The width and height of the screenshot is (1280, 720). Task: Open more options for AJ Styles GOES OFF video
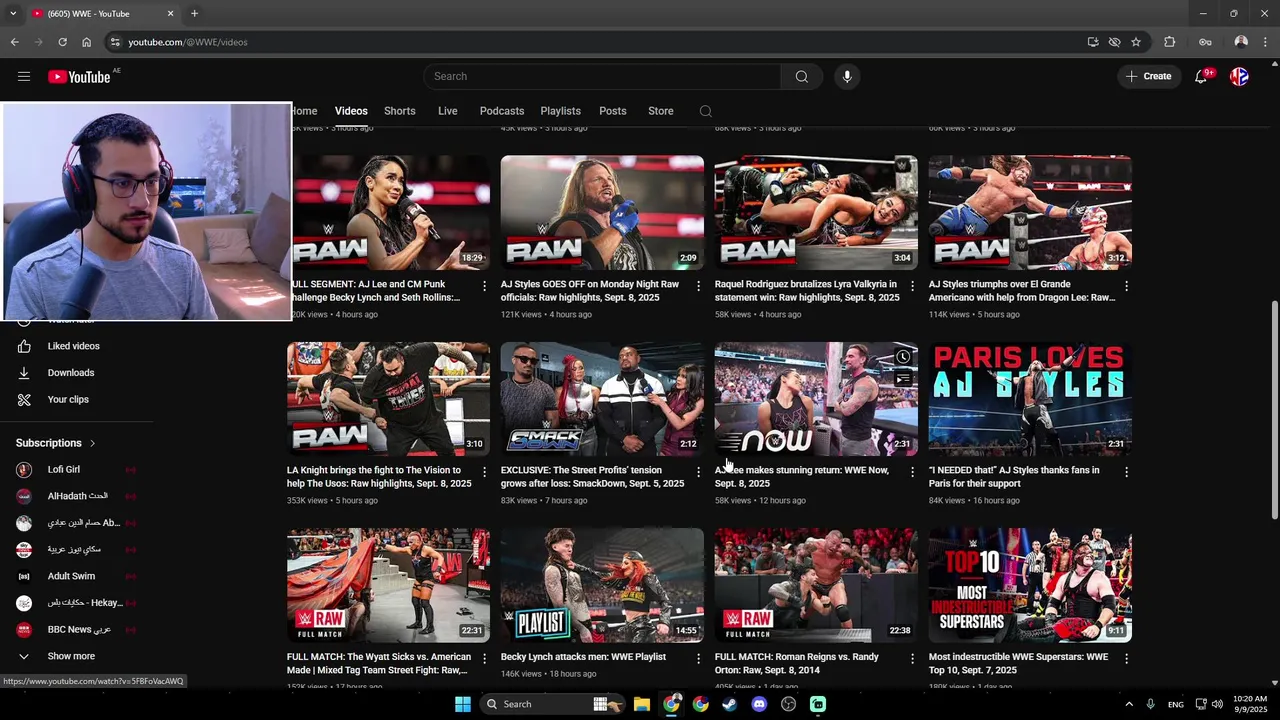pos(698,286)
